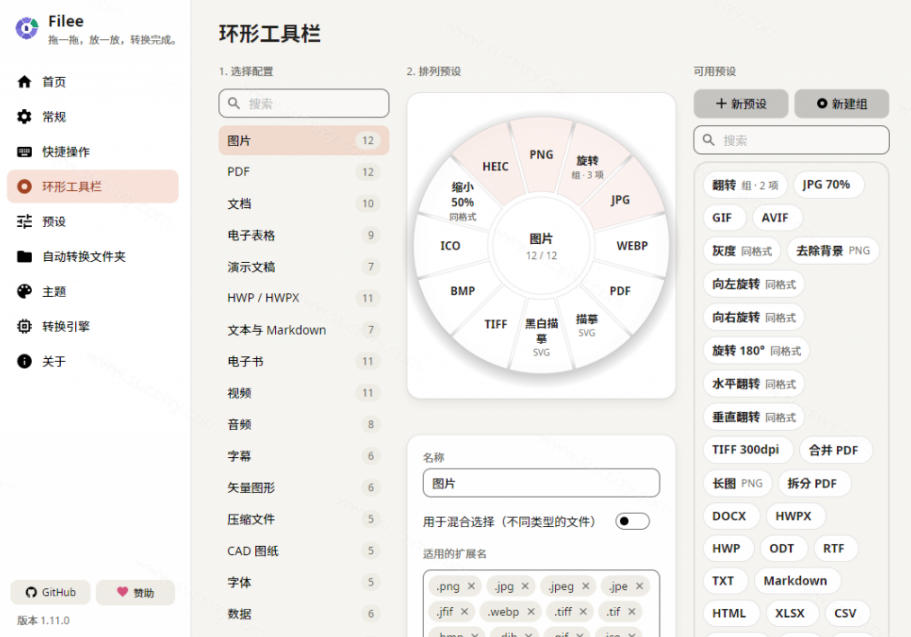Click the sliders icon beside 预设
Screen dimensions: 911x637
(24, 221)
